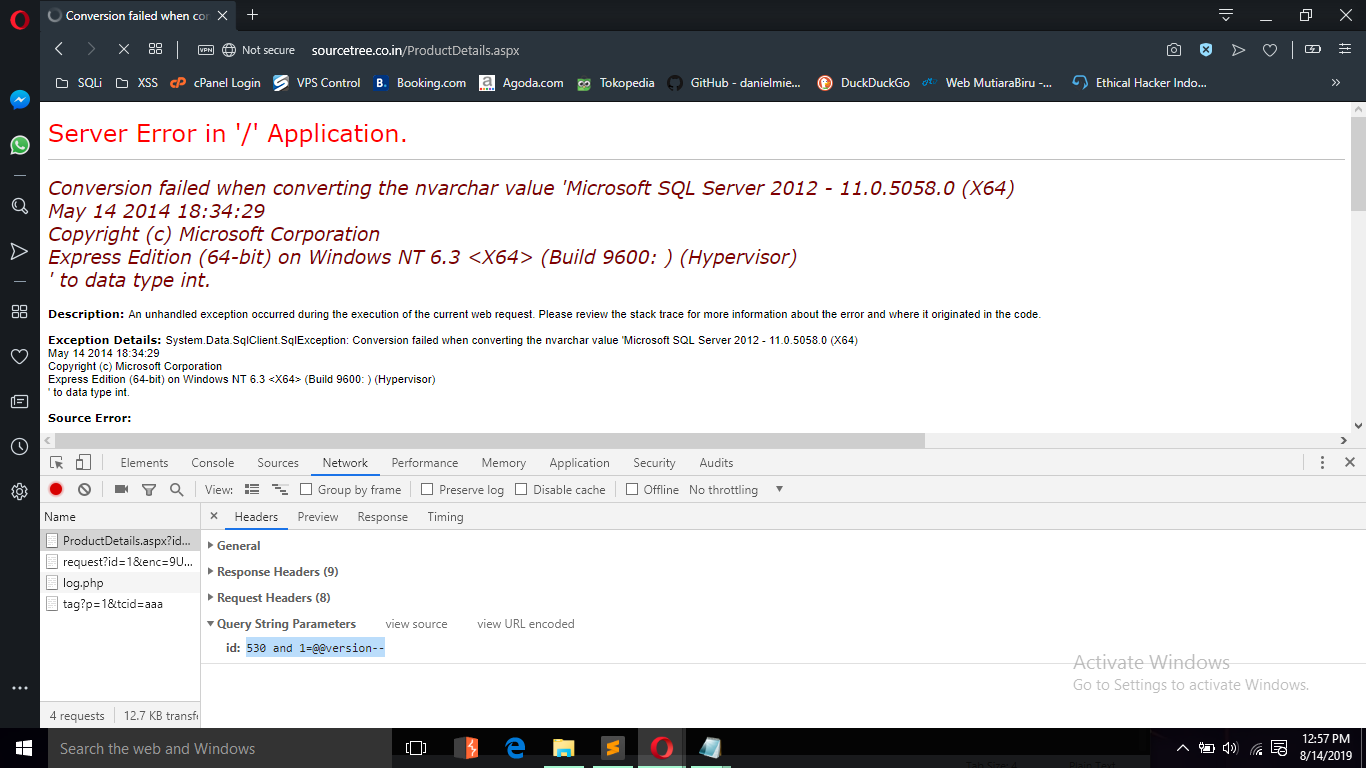Stop loading the page with the X button
This screenshot has height=768, width=1366.
[x=123, y=49]
